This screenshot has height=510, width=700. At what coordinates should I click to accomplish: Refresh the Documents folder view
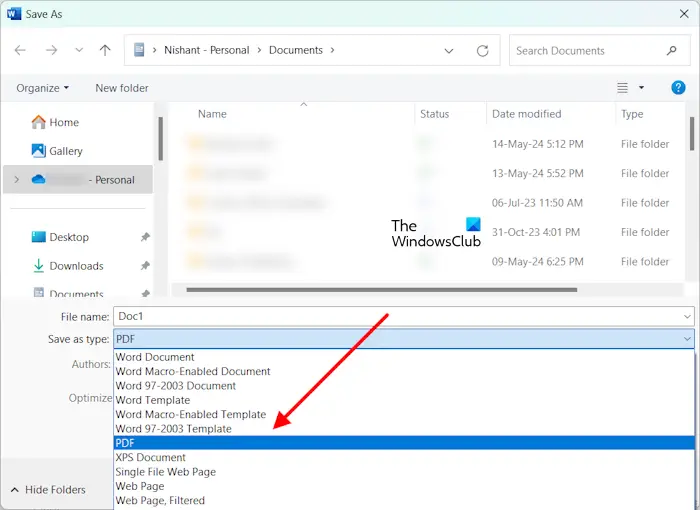tap(483, 50)
